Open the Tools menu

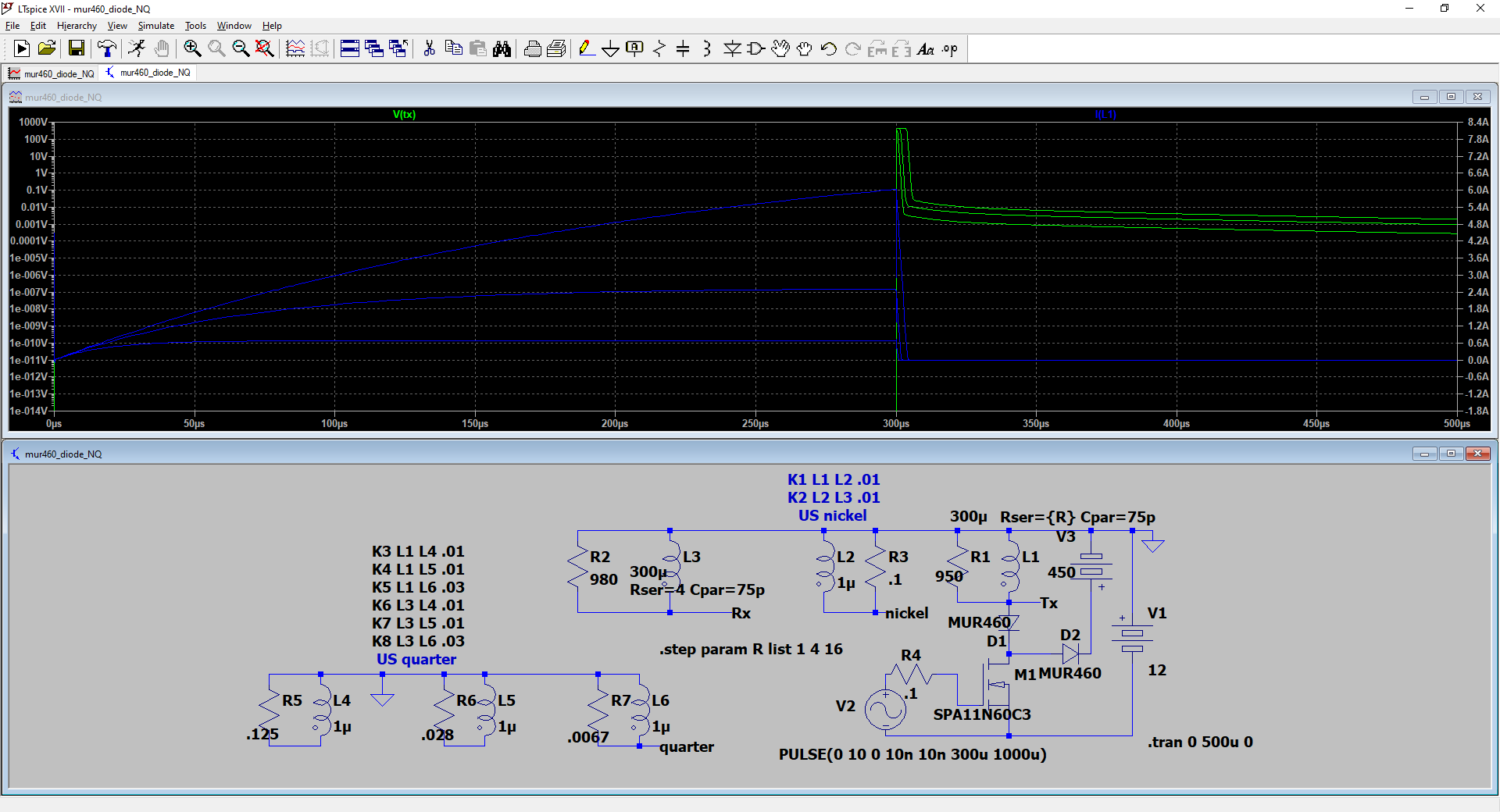click(x=195, y=26)
